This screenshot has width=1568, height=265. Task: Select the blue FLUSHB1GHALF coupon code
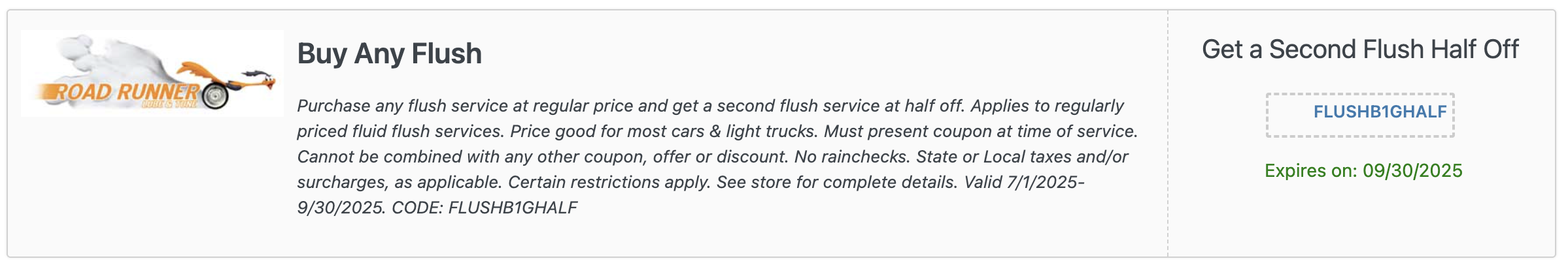1380,112
